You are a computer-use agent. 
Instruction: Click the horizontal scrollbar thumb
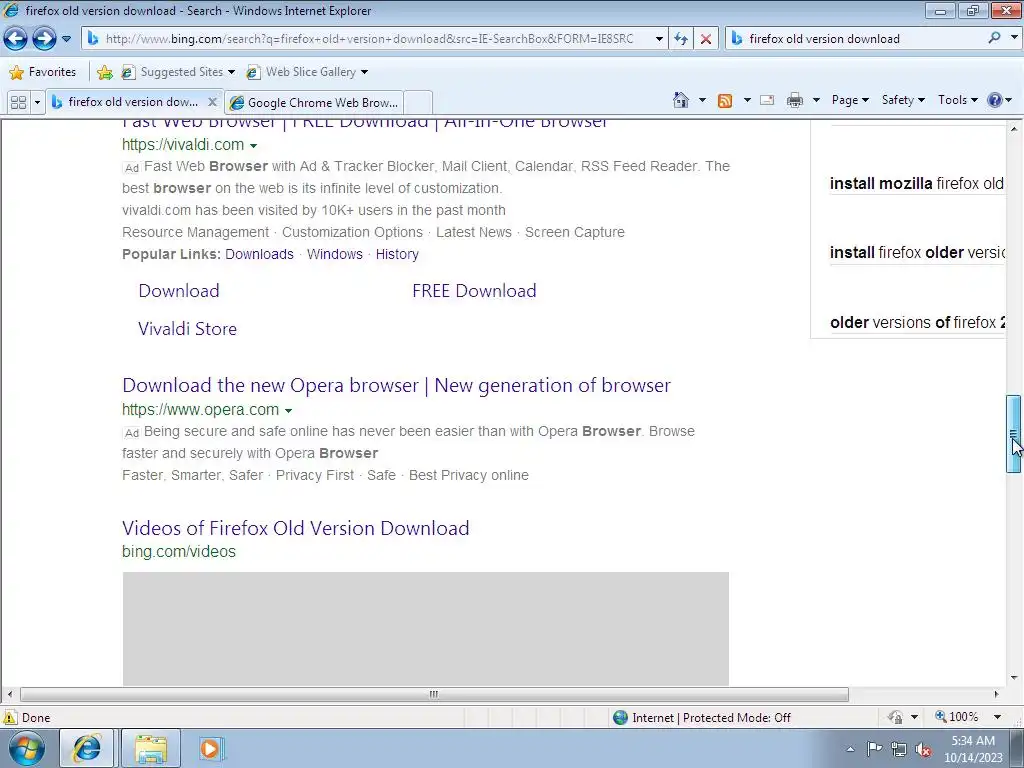(x=434, y=694)
